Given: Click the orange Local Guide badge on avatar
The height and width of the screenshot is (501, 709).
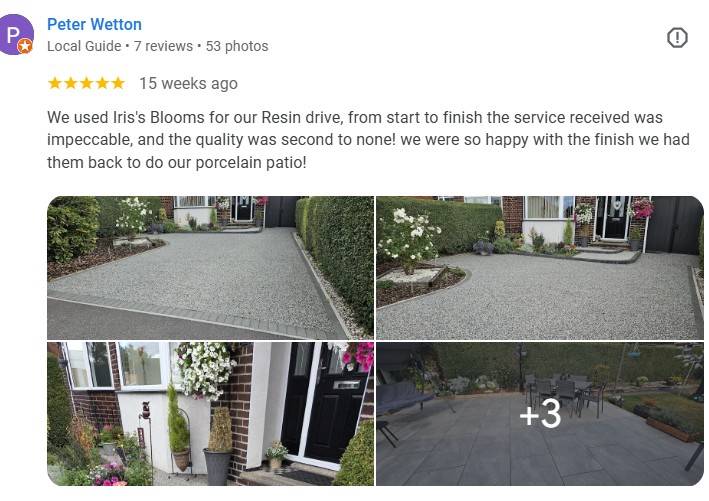Looking at the screenshot, I should [x=26, y=47].
